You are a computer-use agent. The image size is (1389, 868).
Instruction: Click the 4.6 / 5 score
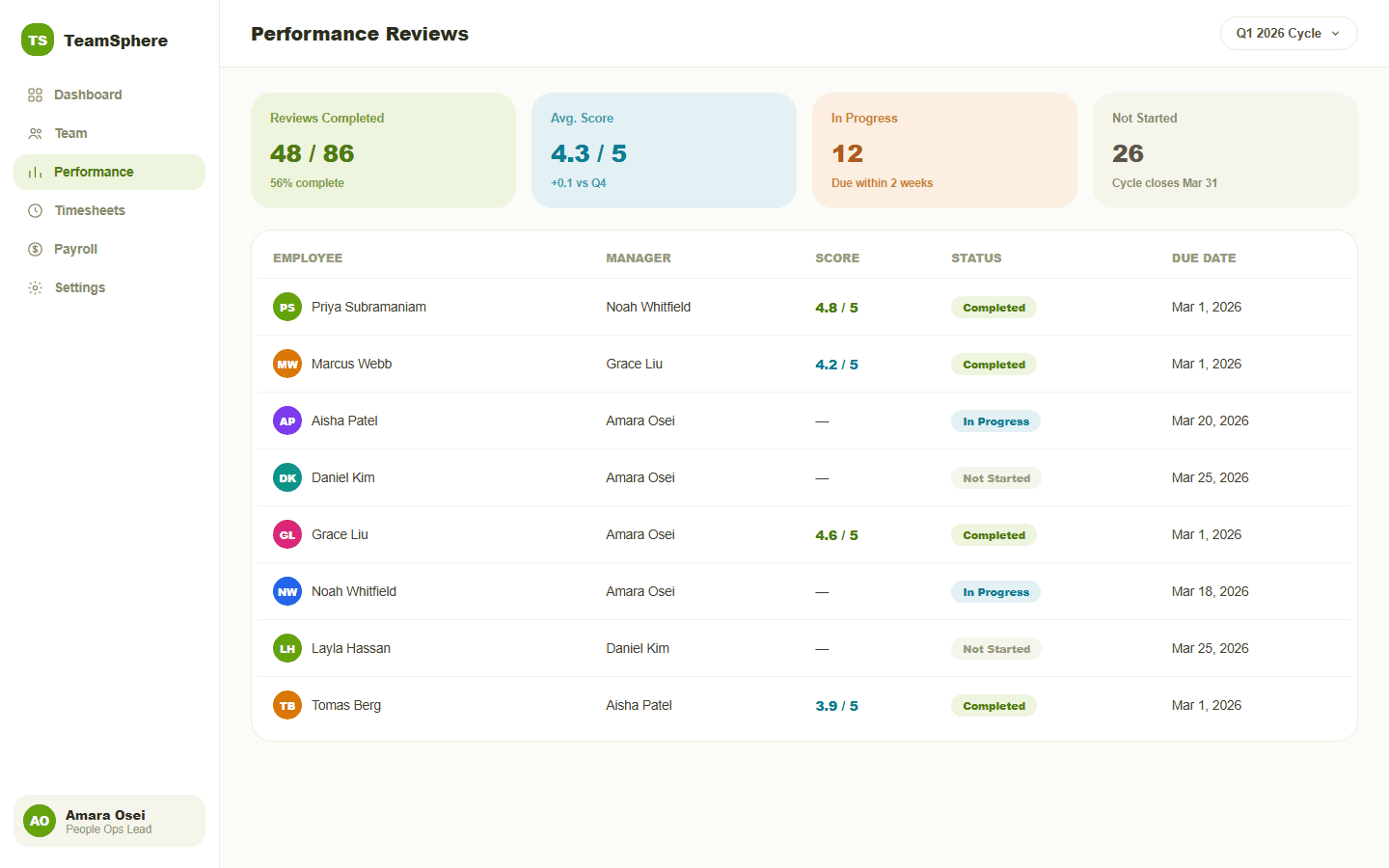click(836, 535)
